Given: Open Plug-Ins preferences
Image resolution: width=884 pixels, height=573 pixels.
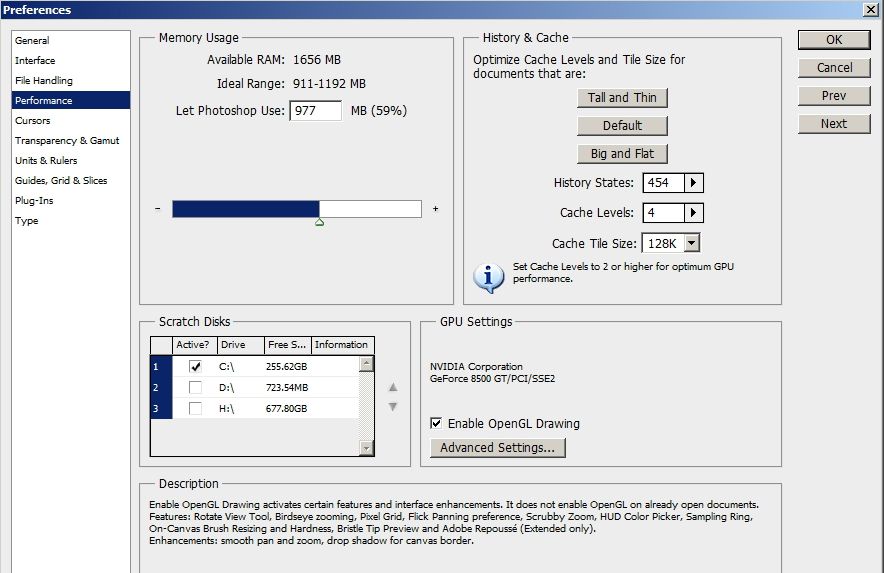Looking at the screenshot, I should pyautogui.click(x=70, y=201).
